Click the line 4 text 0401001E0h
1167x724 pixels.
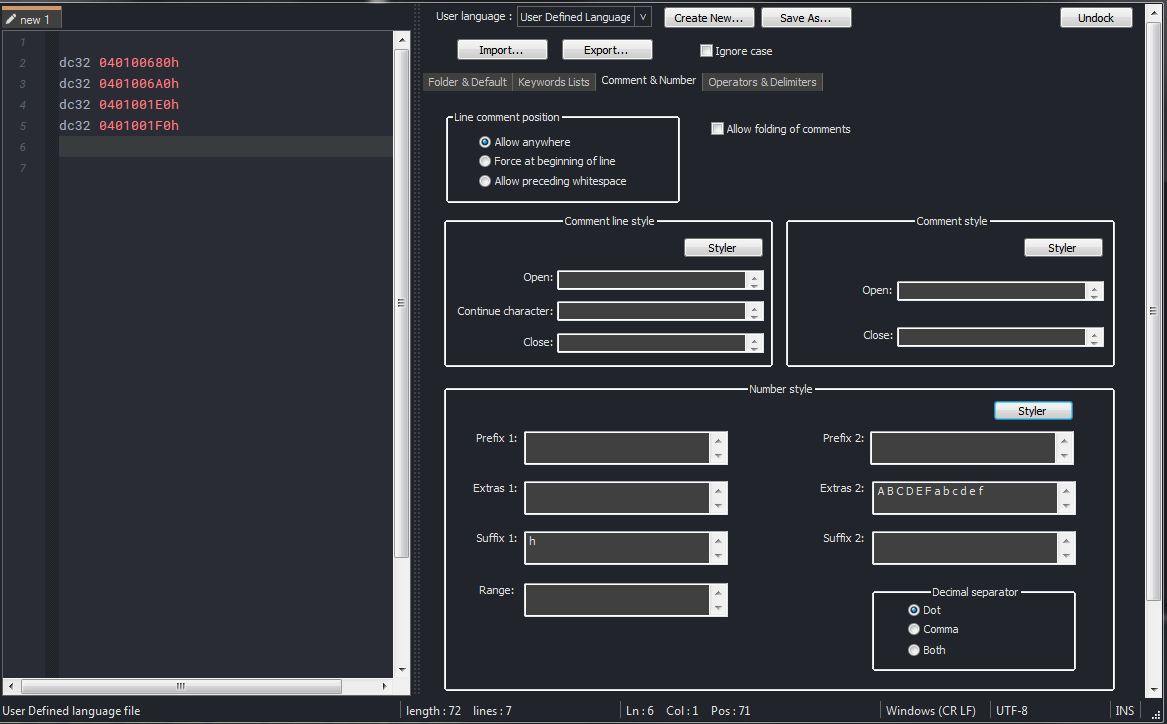(139, 104)
